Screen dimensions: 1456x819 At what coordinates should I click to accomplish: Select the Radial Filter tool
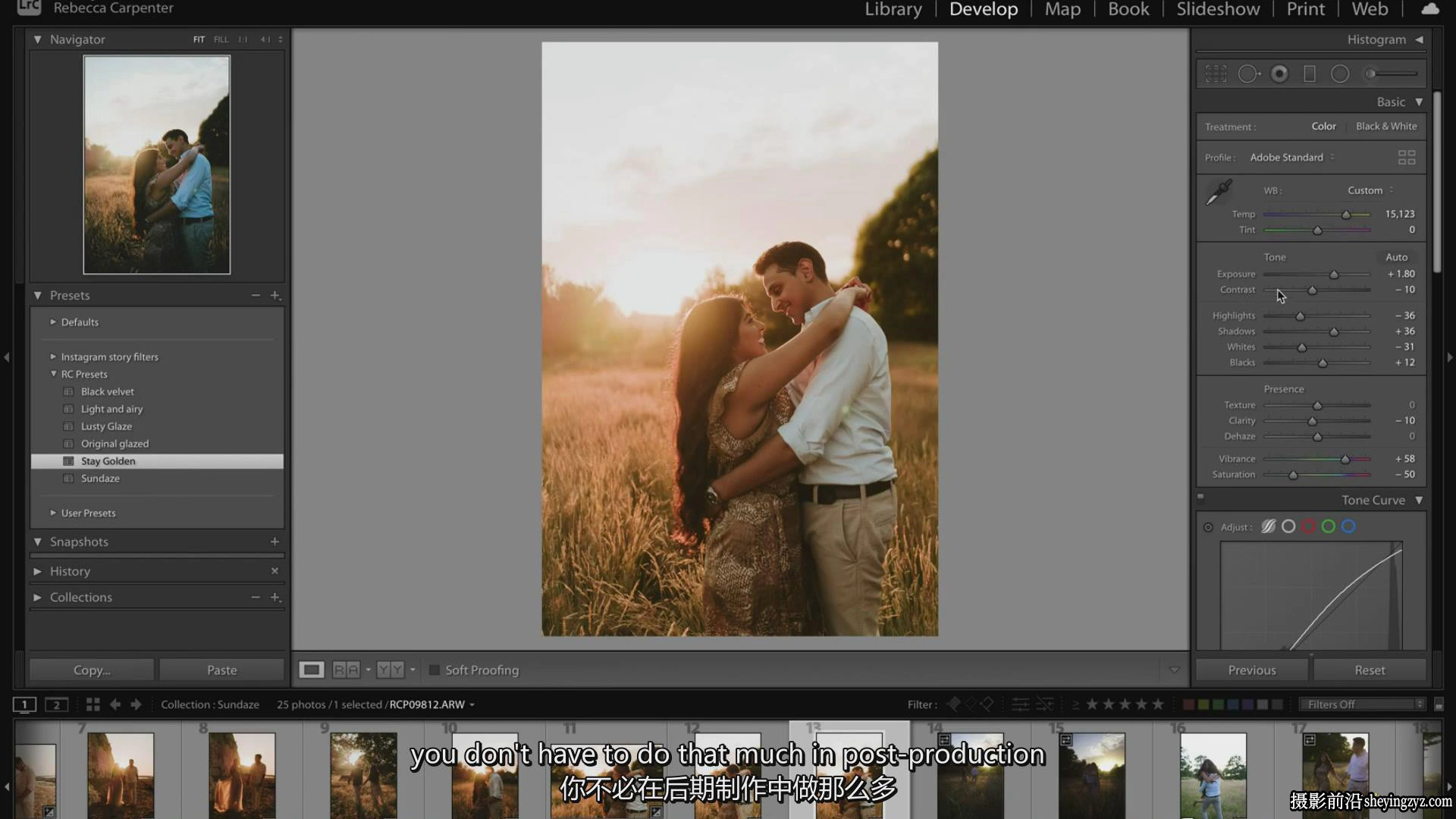(1340, 74)
